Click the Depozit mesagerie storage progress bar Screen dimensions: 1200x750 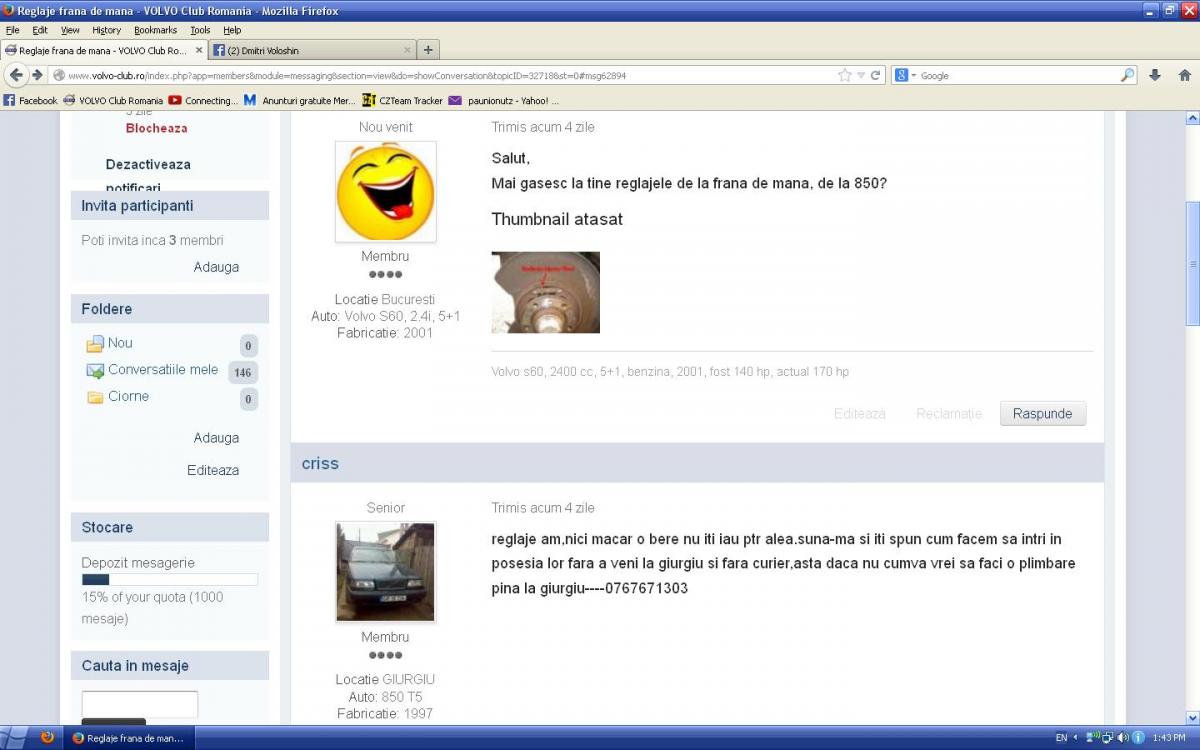pos(170,579)
